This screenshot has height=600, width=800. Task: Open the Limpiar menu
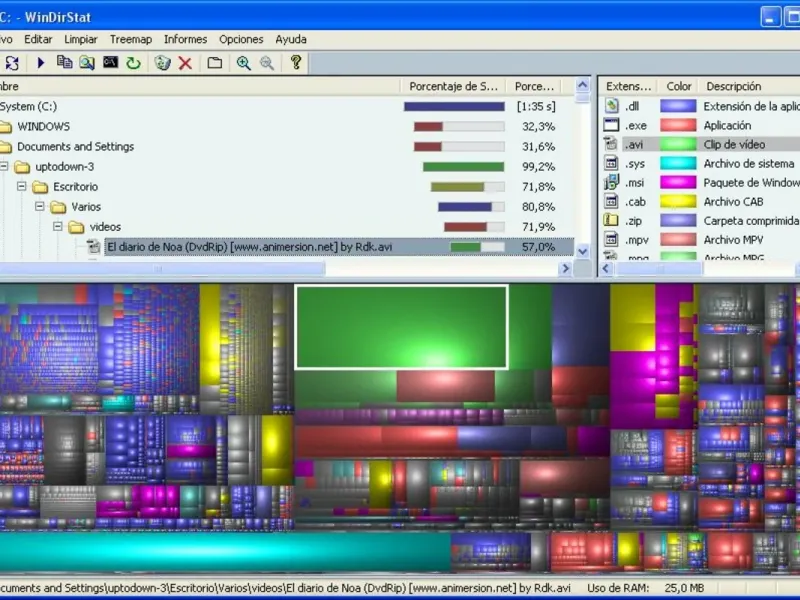click(81, 39)
